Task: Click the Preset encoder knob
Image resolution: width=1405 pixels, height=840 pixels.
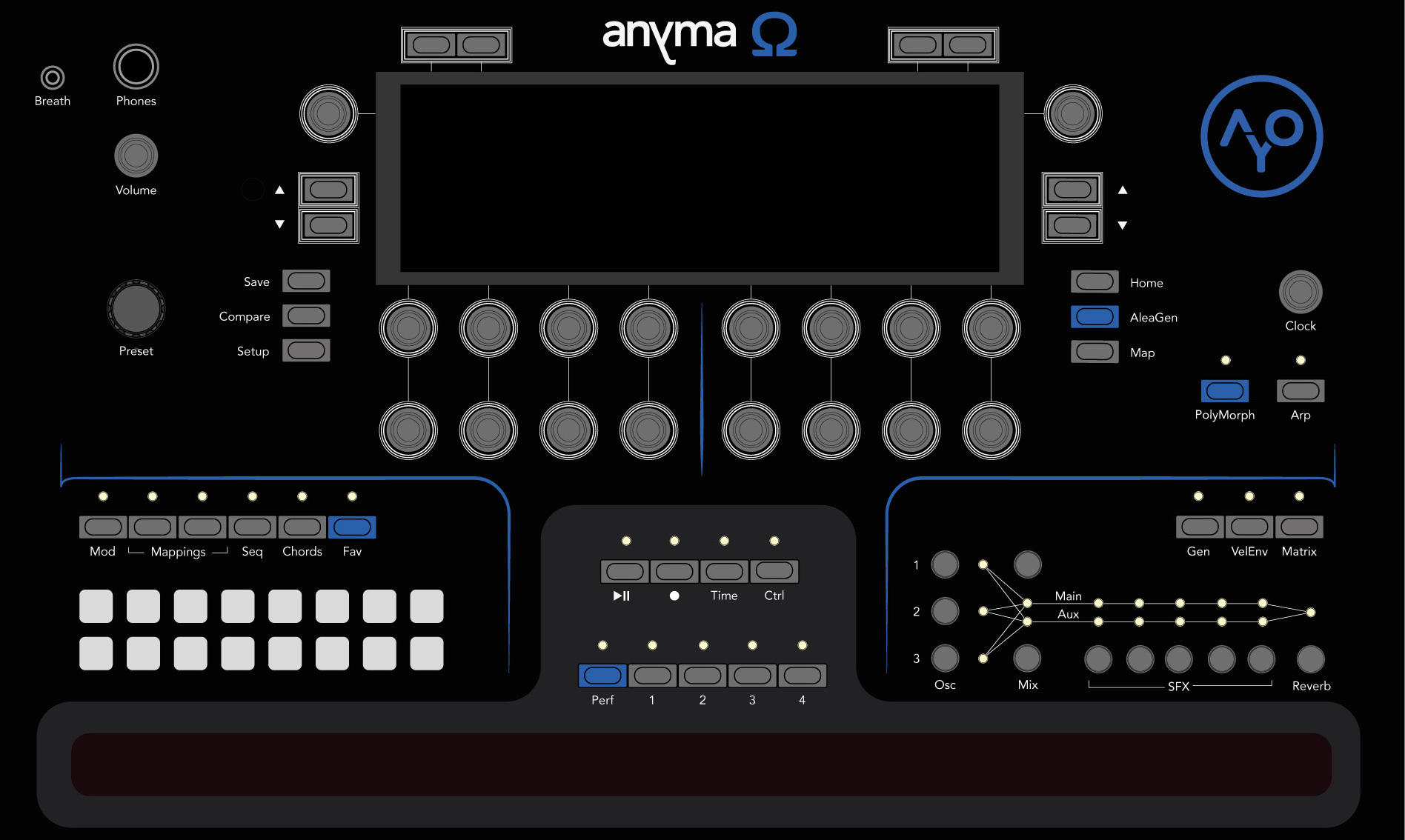Action: coord(136,309)
